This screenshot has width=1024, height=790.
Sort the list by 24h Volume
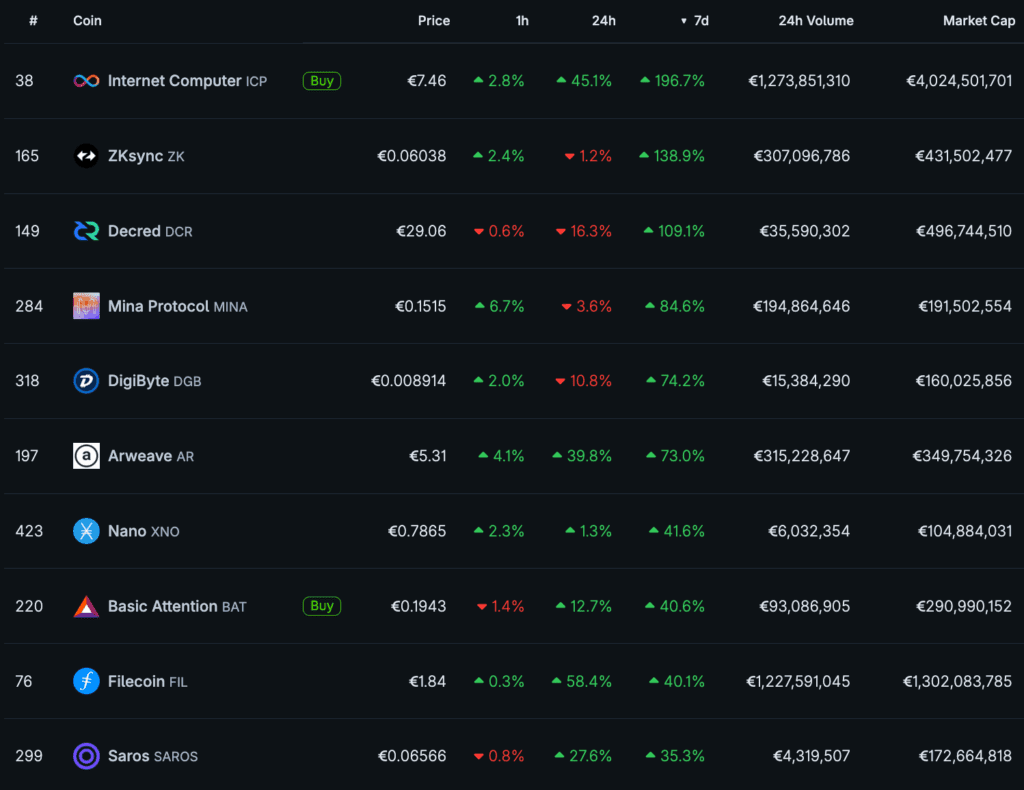pos(816,20)
